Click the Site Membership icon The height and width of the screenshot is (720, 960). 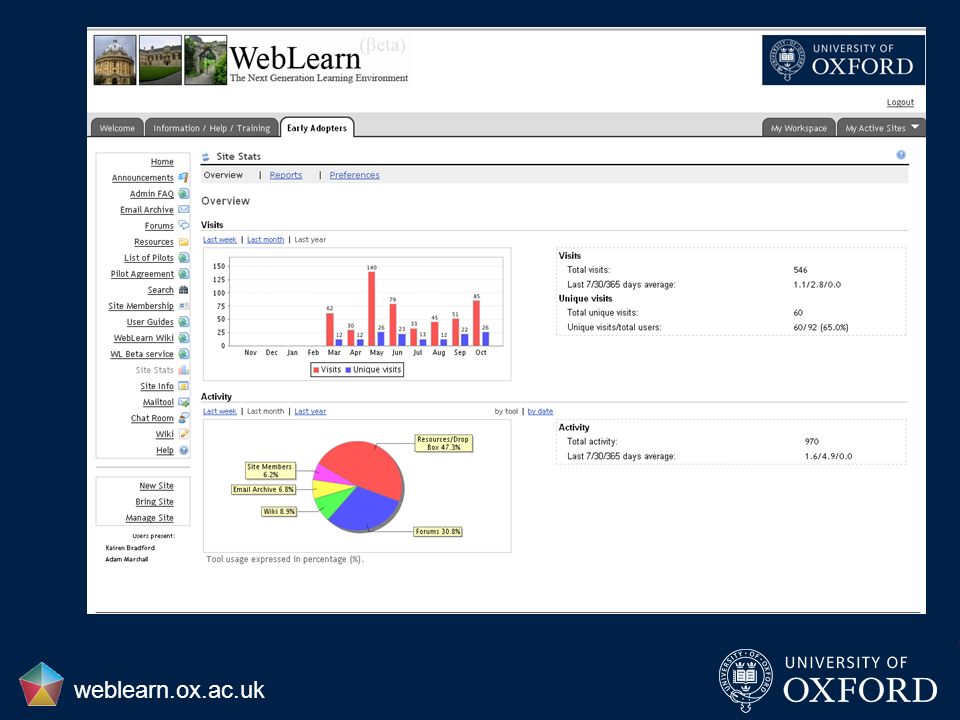(x=183, y=306)
